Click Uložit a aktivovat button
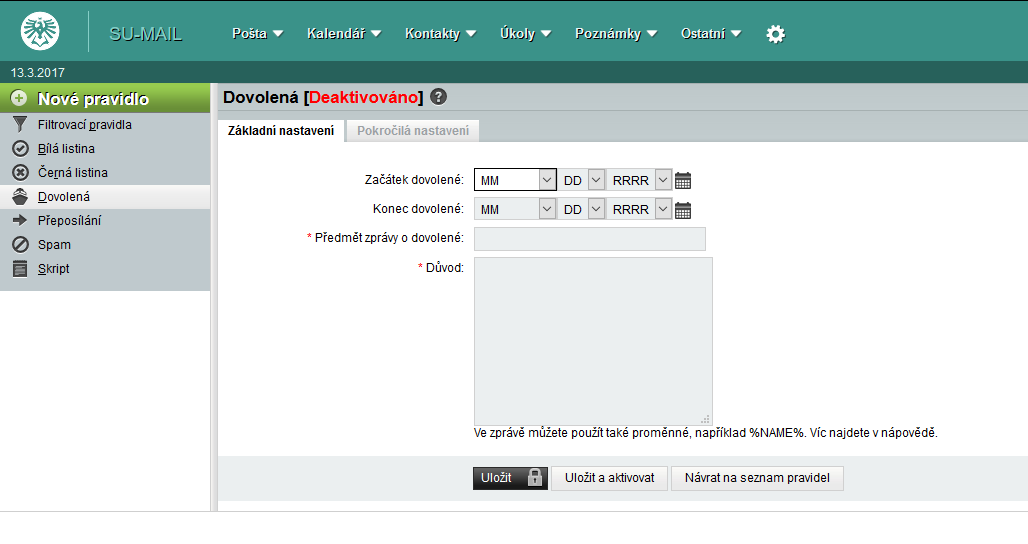Screen dimensions: 1028x544 [609, 478]
